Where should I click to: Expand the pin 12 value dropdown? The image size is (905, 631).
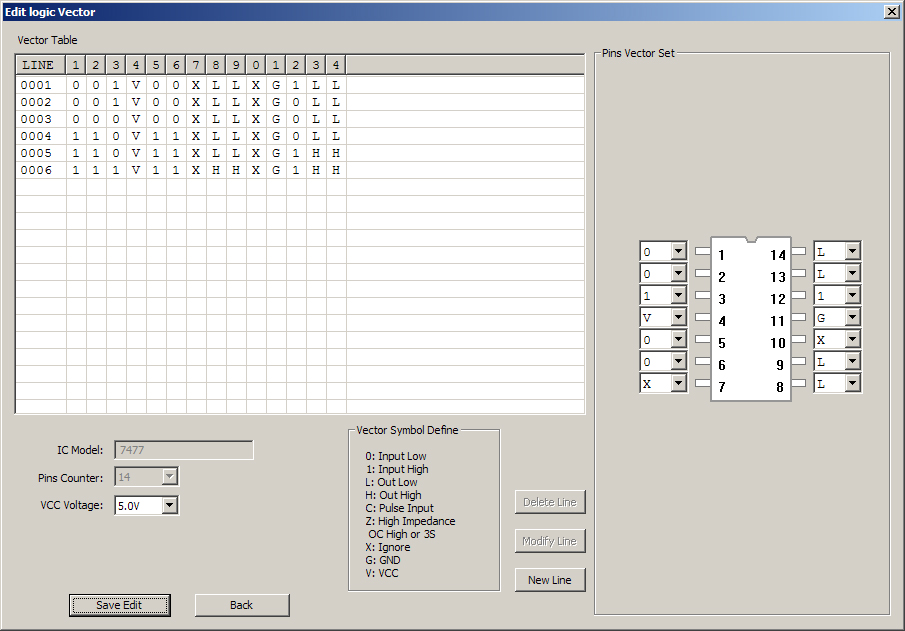(x=852, y=295)
